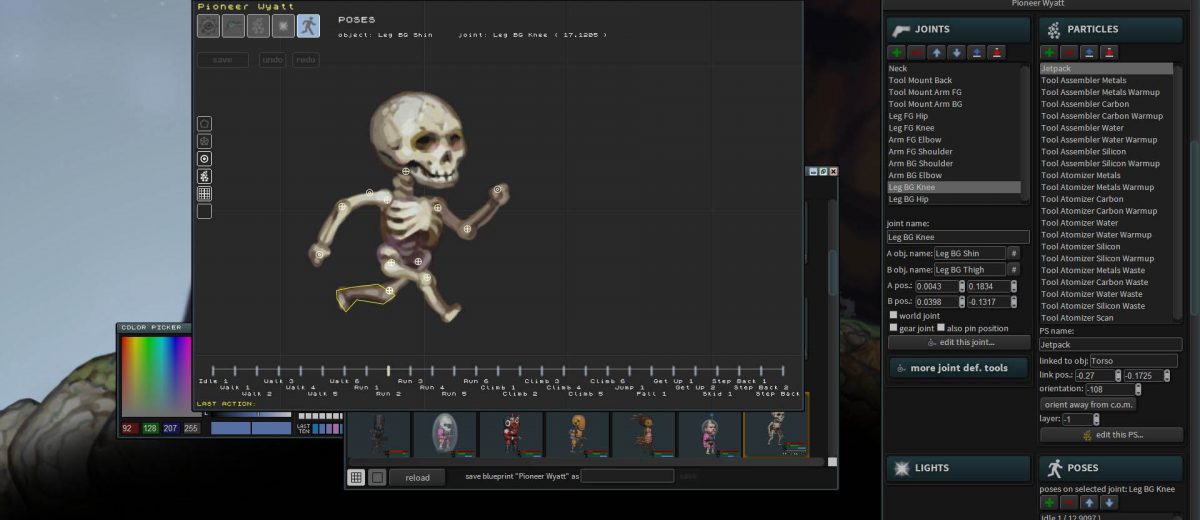
Task: Move selected joint to bottom of list
Action: (997, 52)
